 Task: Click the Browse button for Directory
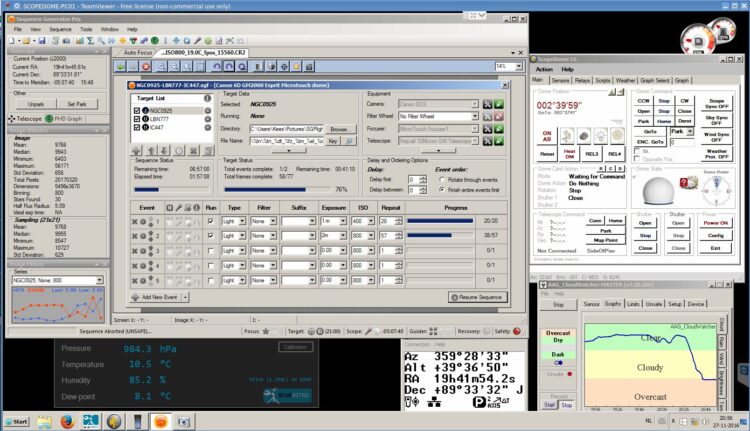(x=339, y=129)
